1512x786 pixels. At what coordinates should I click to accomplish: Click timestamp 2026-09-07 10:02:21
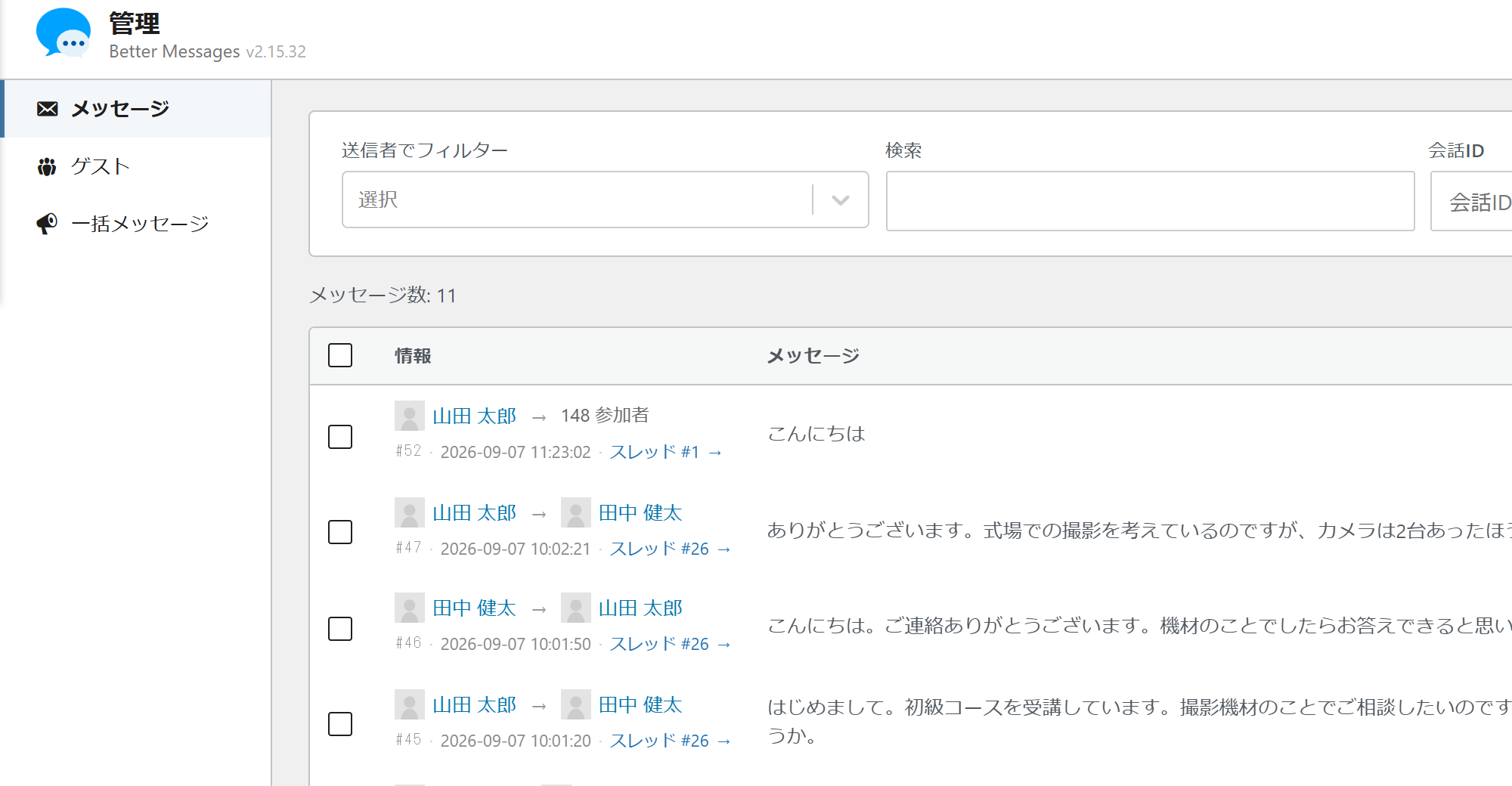516,549
